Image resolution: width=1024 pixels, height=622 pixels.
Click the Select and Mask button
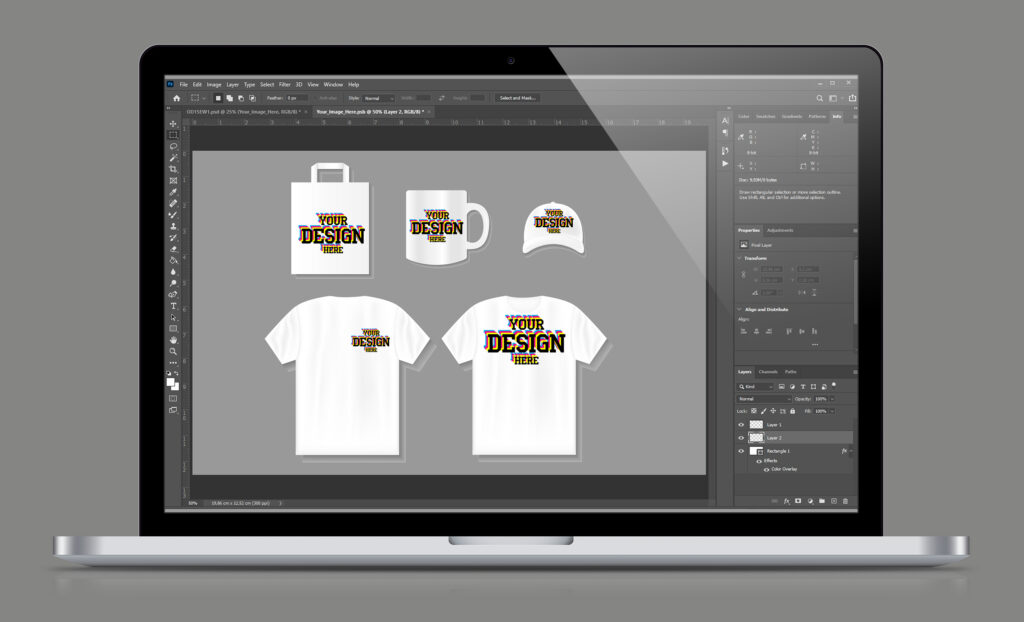click(517, 98)
